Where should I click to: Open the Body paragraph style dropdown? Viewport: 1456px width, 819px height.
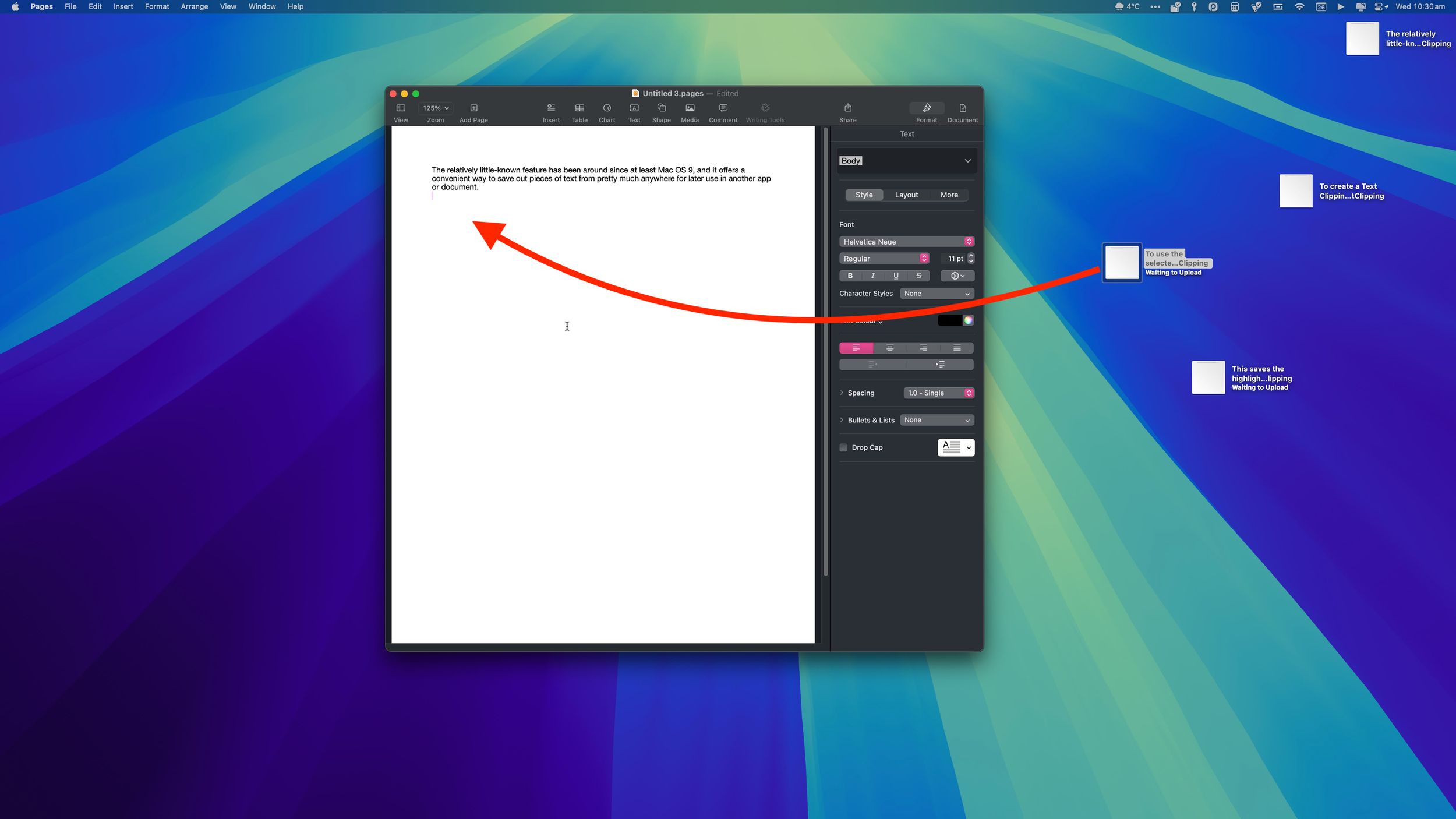[906, 160]
